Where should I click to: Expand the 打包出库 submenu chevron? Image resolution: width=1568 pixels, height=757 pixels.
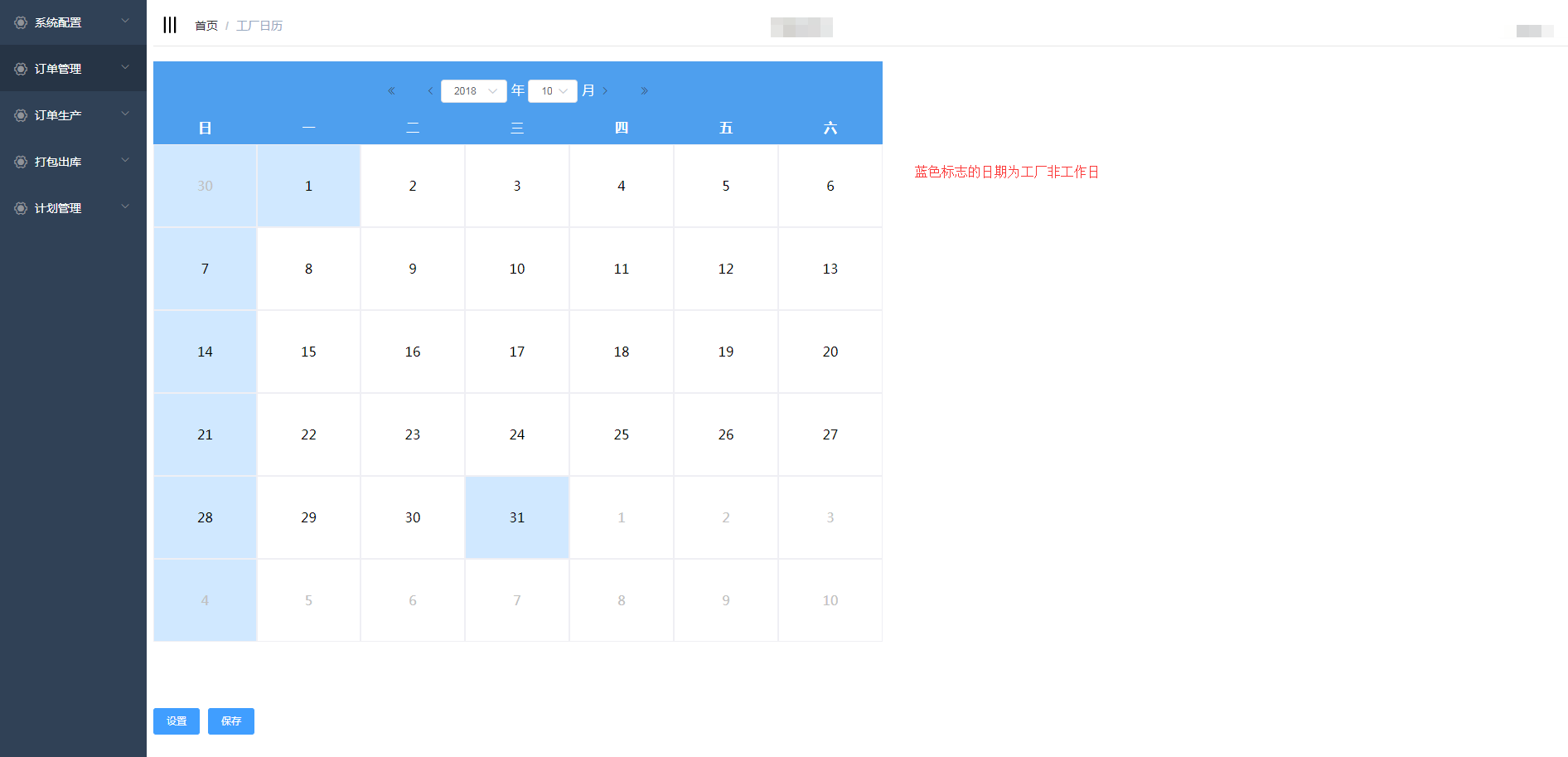click(x=125, y=161)
